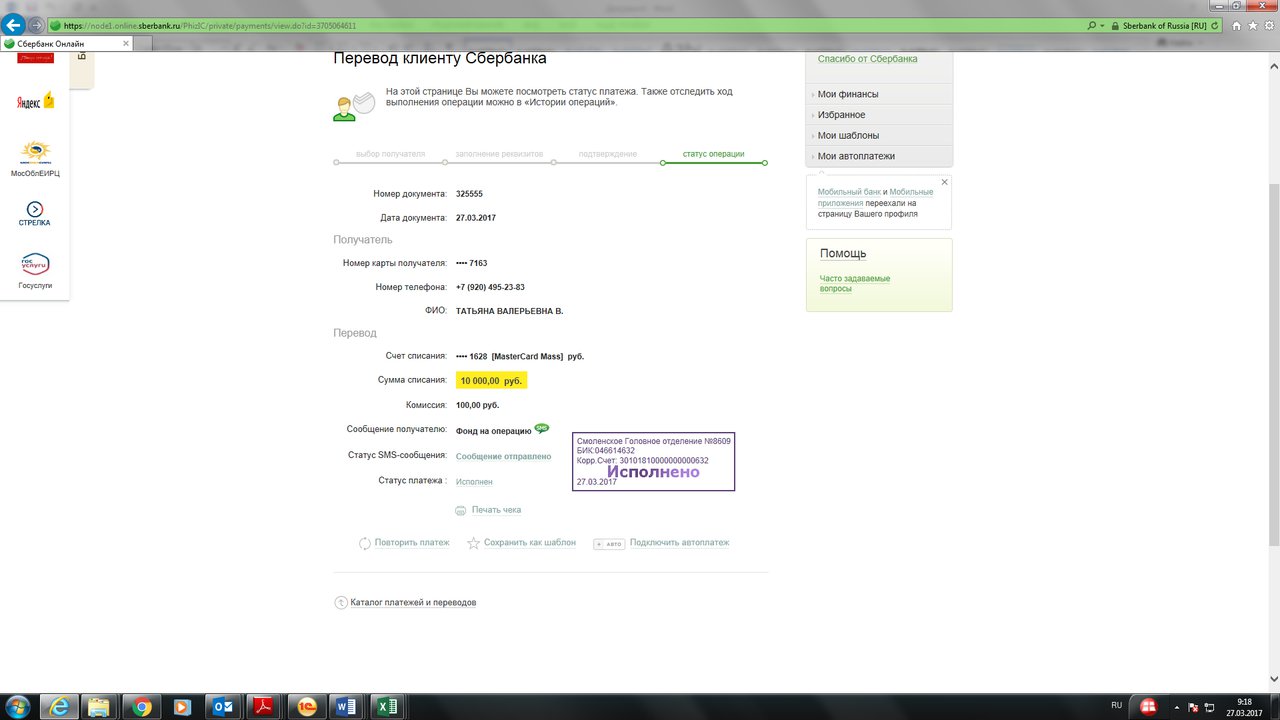The image size is (1280, 720).
Task: Open 1C application from the taskbar
Action: (308, 707)
